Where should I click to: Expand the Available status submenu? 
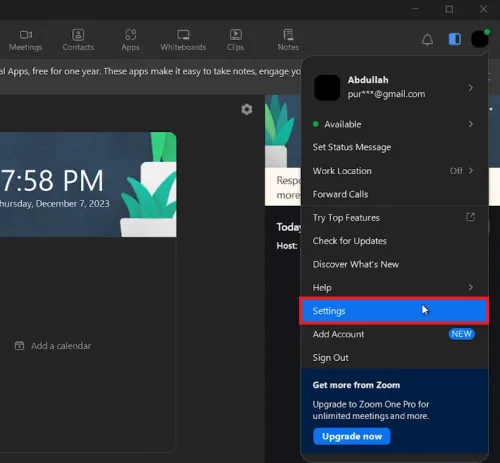pos(394,124)
